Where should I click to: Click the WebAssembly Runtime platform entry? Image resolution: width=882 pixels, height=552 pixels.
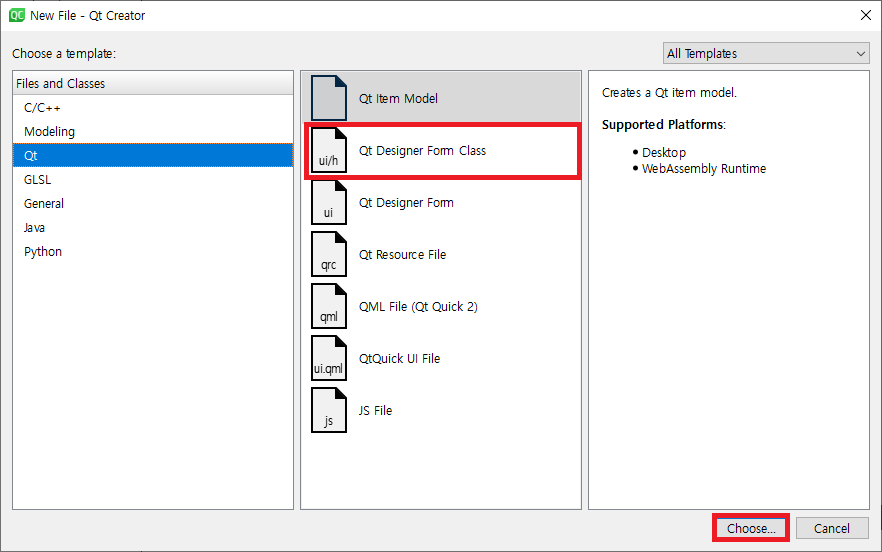coord(704,169)
